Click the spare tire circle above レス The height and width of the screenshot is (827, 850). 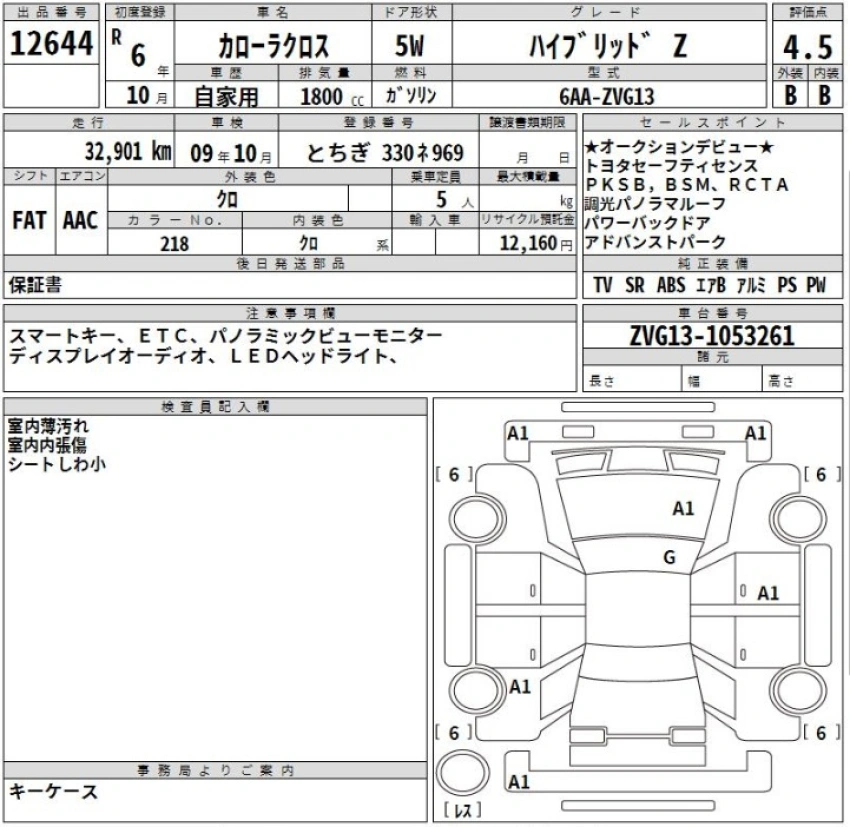[x=462, y=773]
